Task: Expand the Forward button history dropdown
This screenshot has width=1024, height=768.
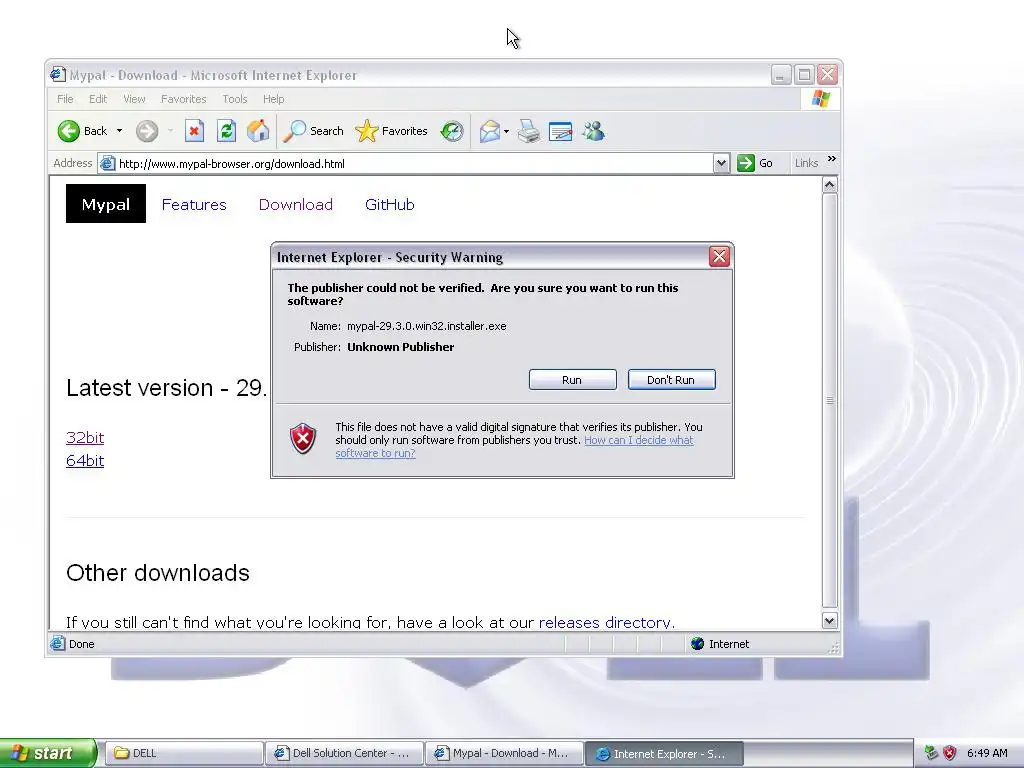Action: 170,131
